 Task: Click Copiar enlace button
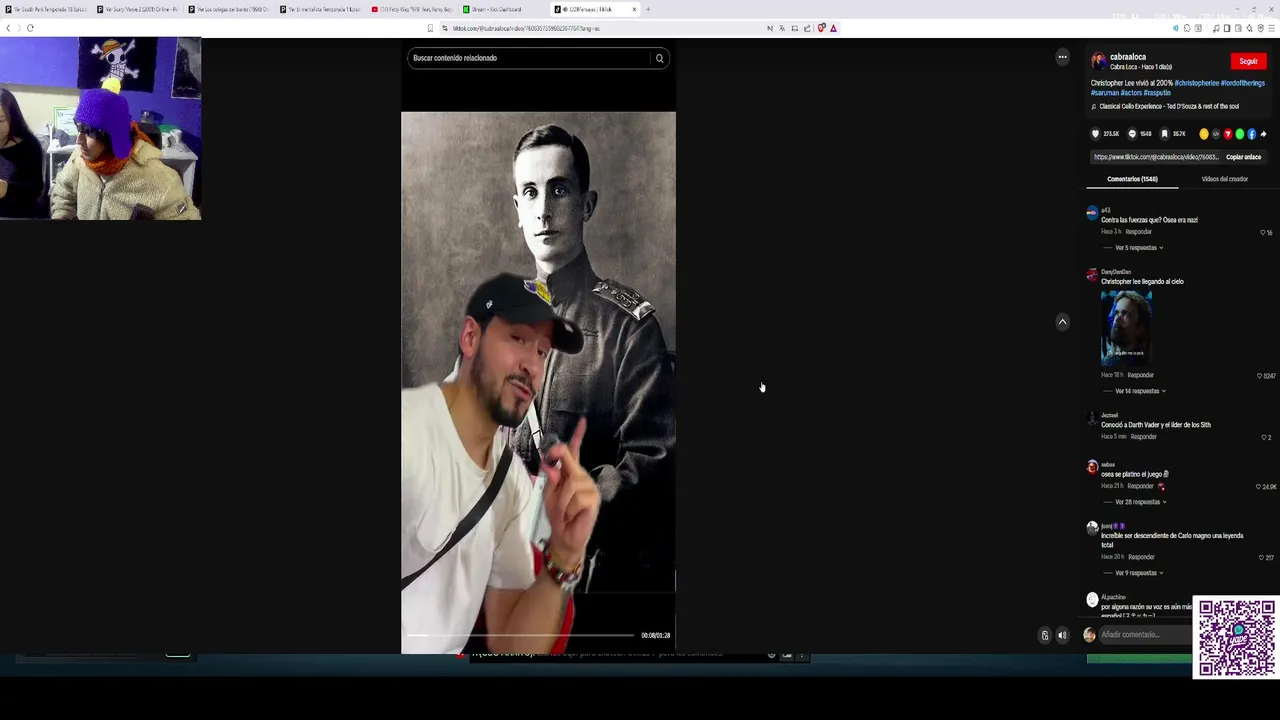1243,157
